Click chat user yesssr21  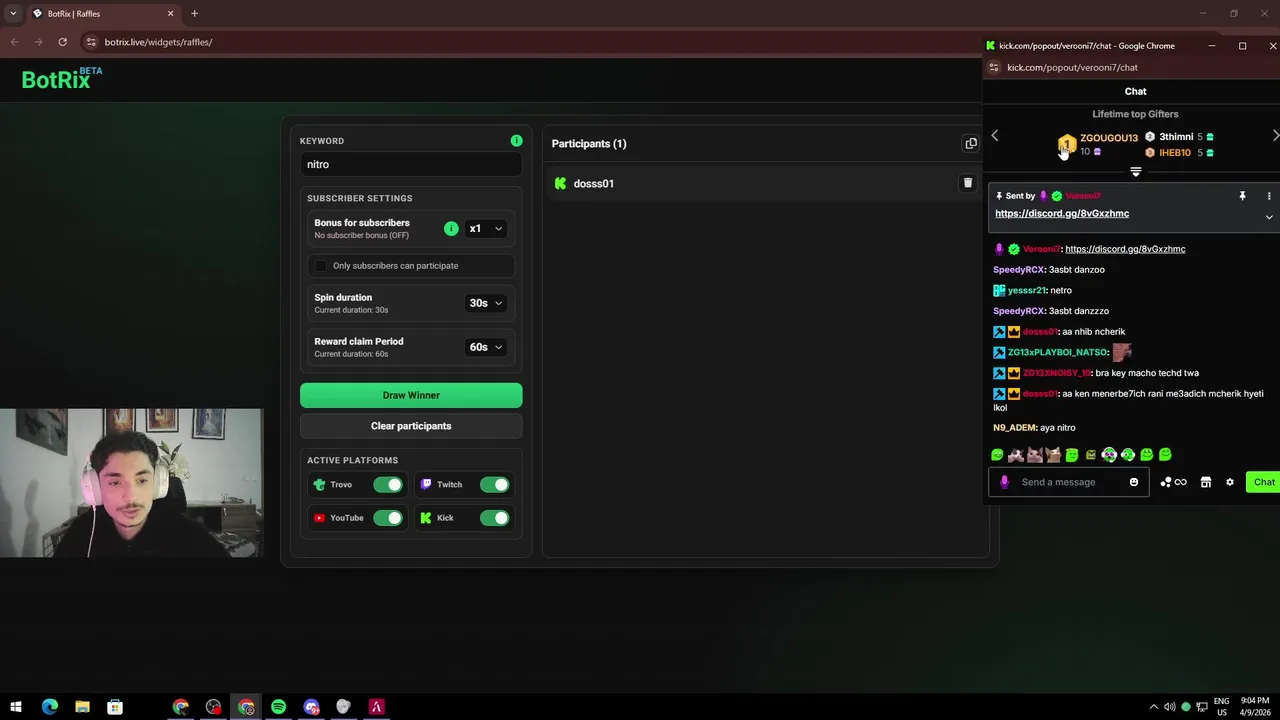pos(1026,291)
